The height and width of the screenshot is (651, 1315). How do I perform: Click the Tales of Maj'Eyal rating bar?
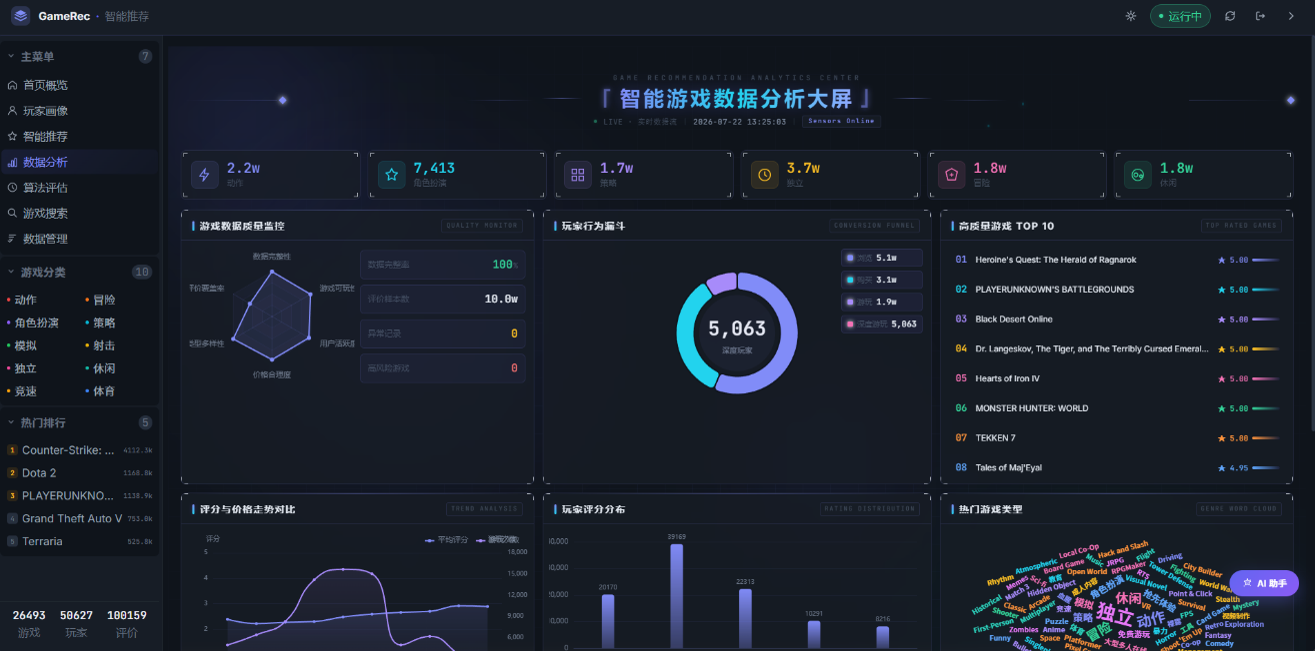[x=1266, y=468]
